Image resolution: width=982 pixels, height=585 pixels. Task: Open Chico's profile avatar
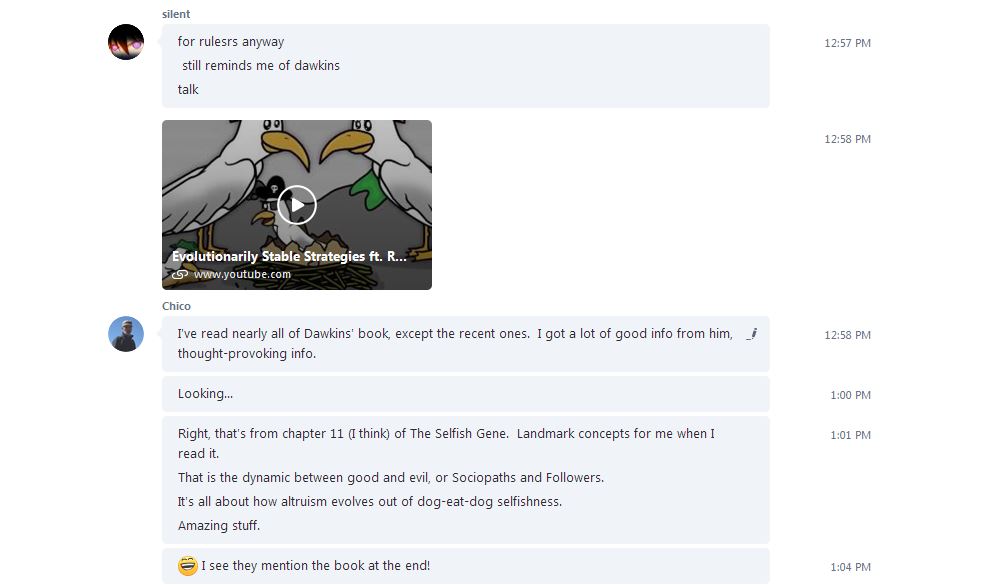click(x=126, y=334)
